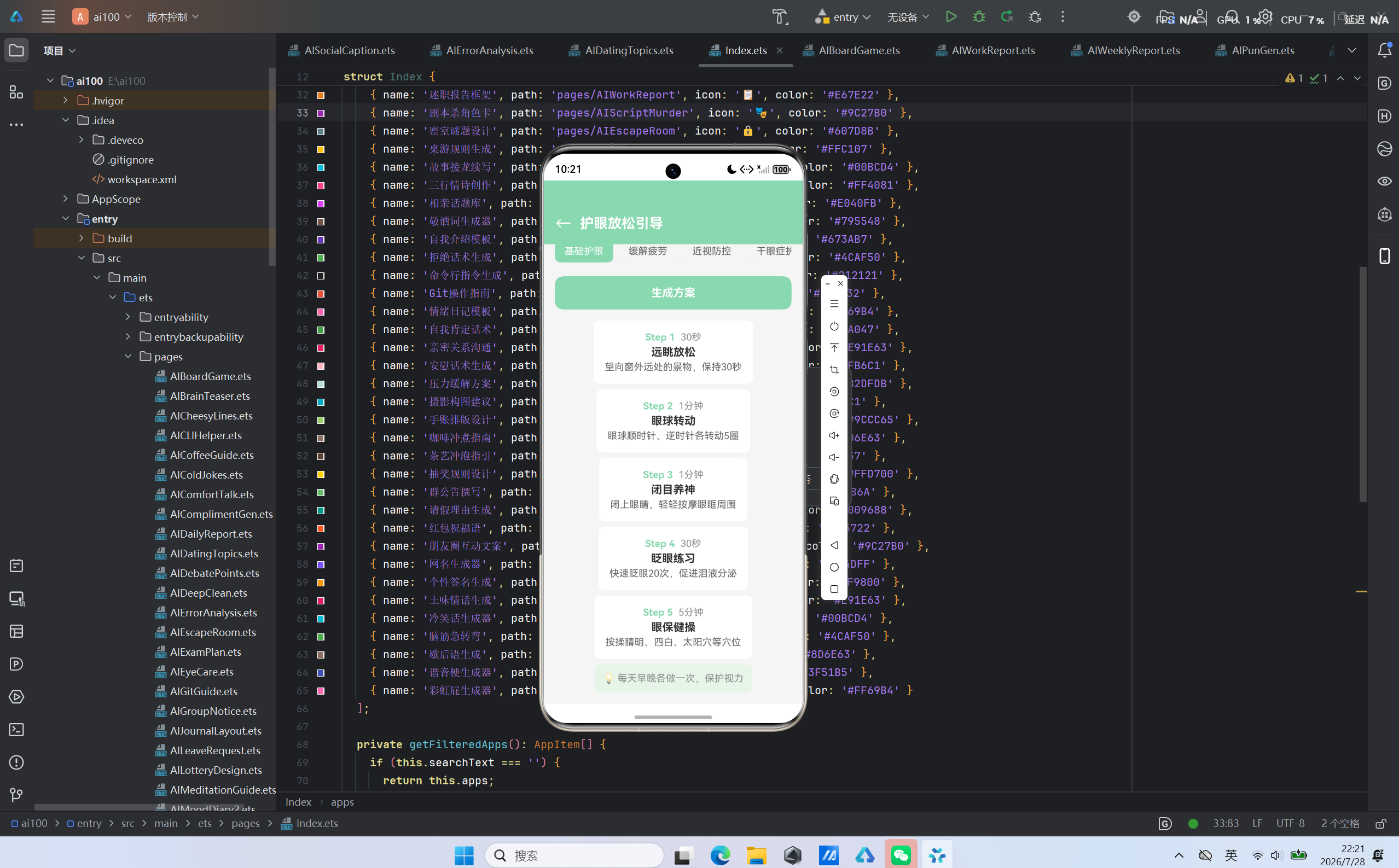Tap the Step 2 眼球转动 card

point(672,421)
